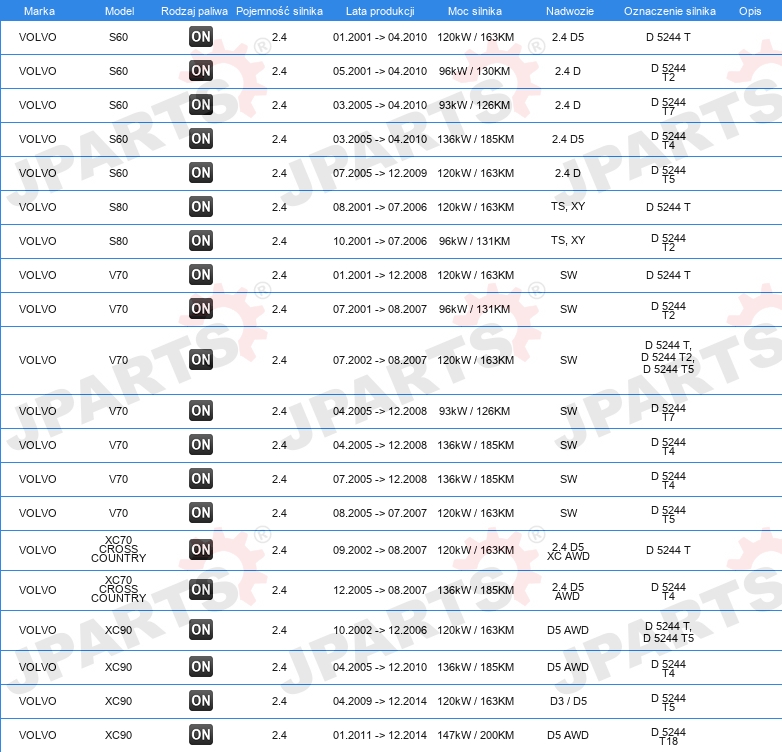
Task: Click ON icon for XC70 Cross Country 136kW / 185KM
Action: click(x=201, y=590)
